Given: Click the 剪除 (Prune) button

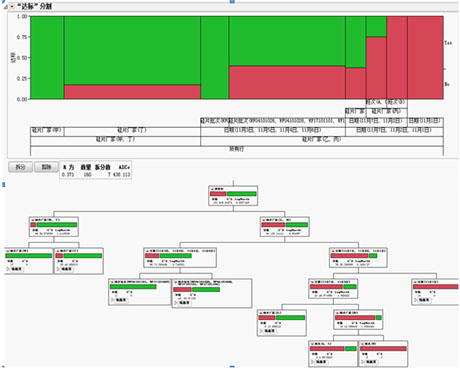Looking at the screenshot, I should click(x=46, y=167).
